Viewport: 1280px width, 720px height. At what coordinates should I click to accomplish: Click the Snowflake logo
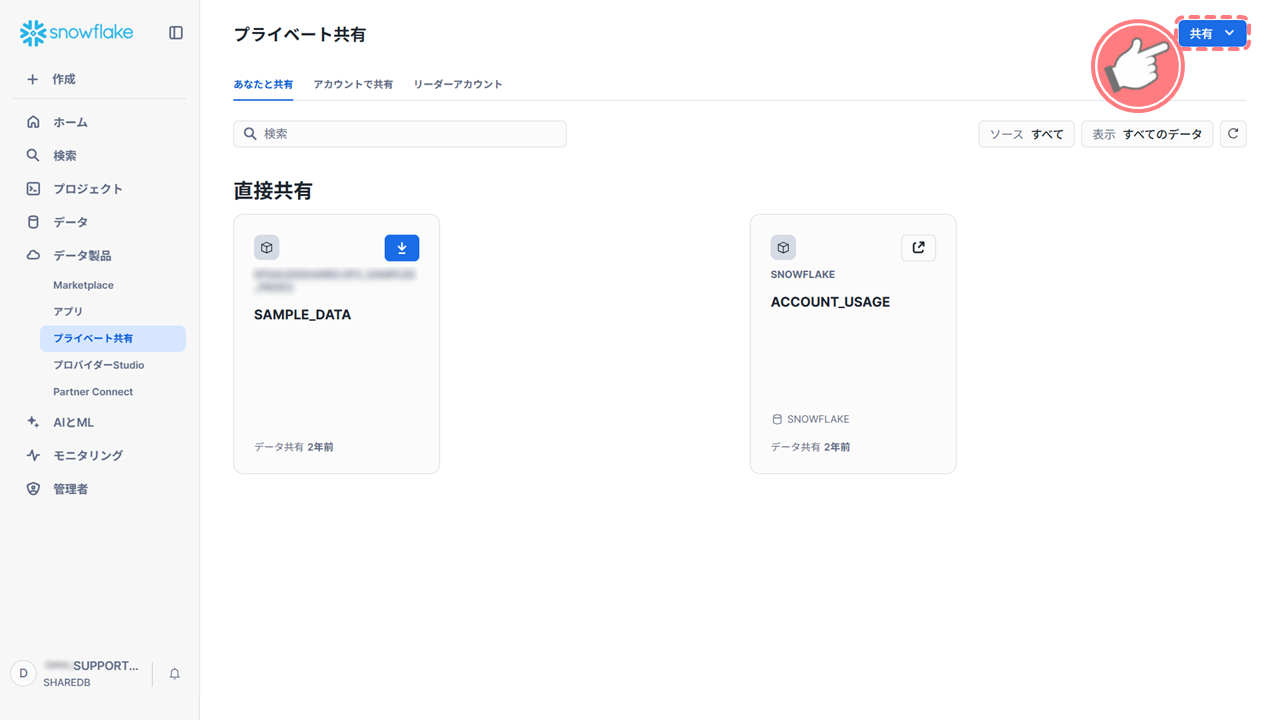[76, 33]
